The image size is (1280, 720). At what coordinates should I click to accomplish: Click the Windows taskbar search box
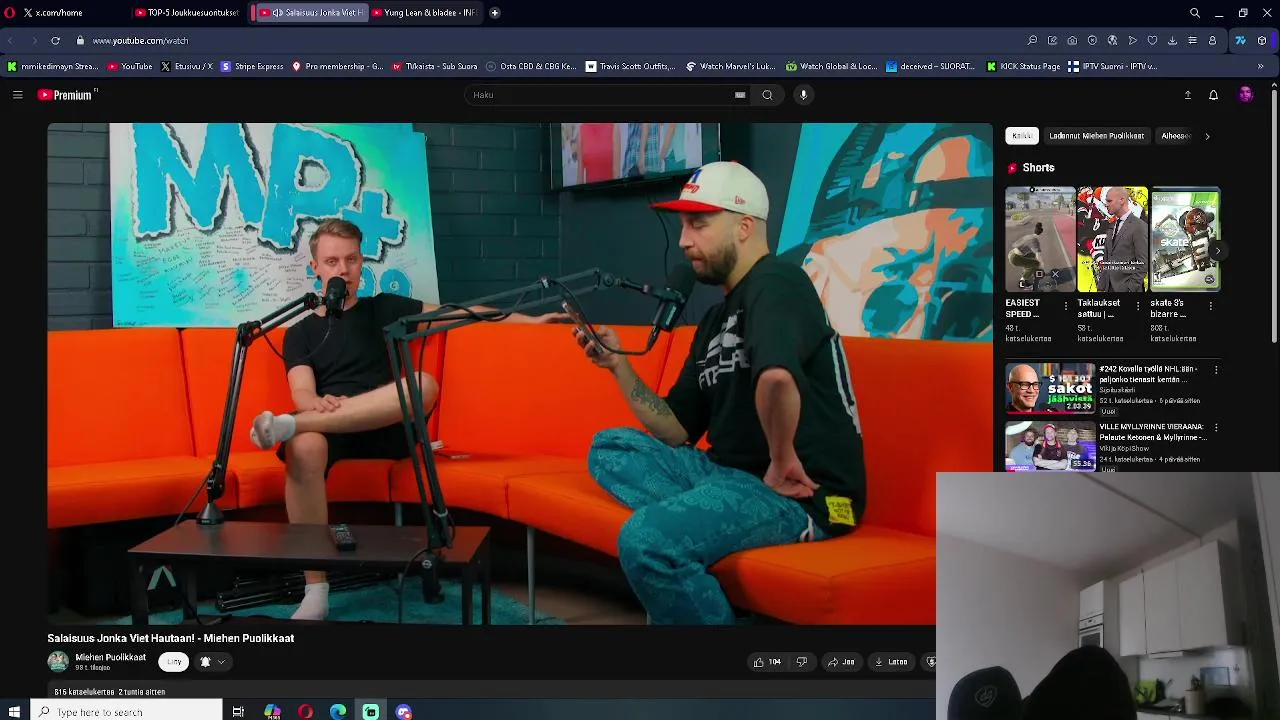coord(127,712)
